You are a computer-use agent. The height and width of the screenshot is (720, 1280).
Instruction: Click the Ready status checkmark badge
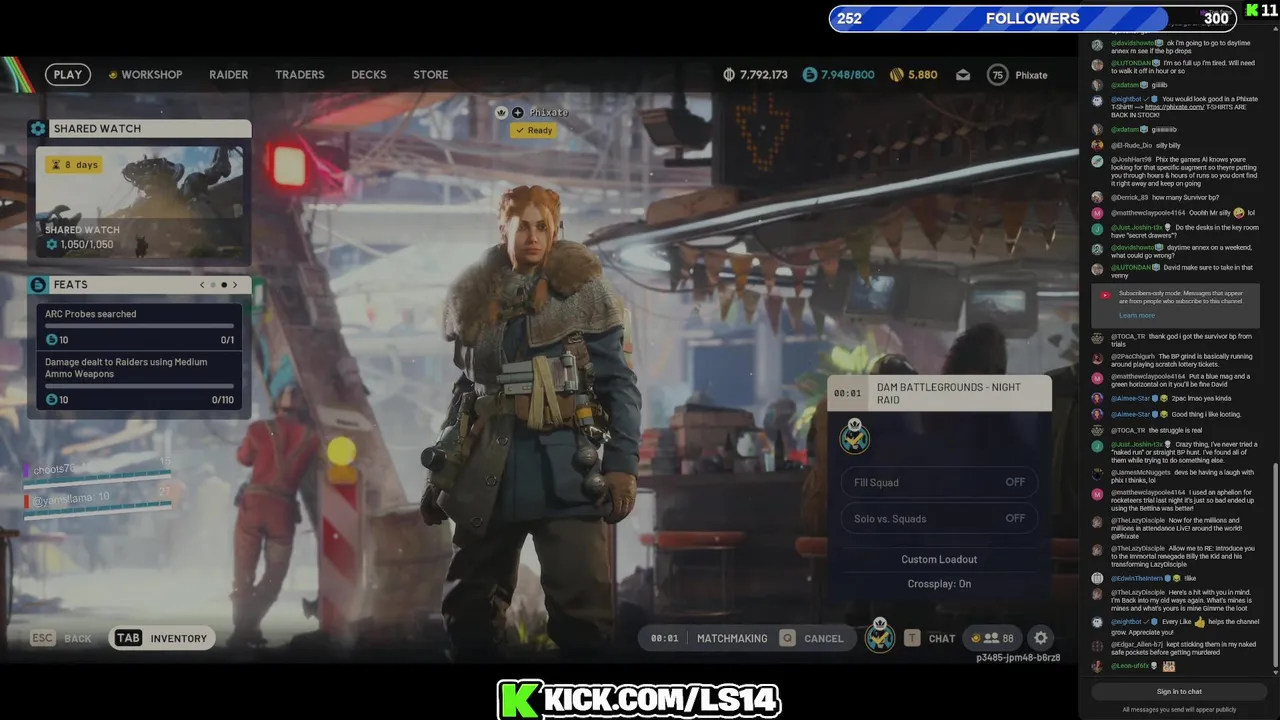[x=533, y=130]
